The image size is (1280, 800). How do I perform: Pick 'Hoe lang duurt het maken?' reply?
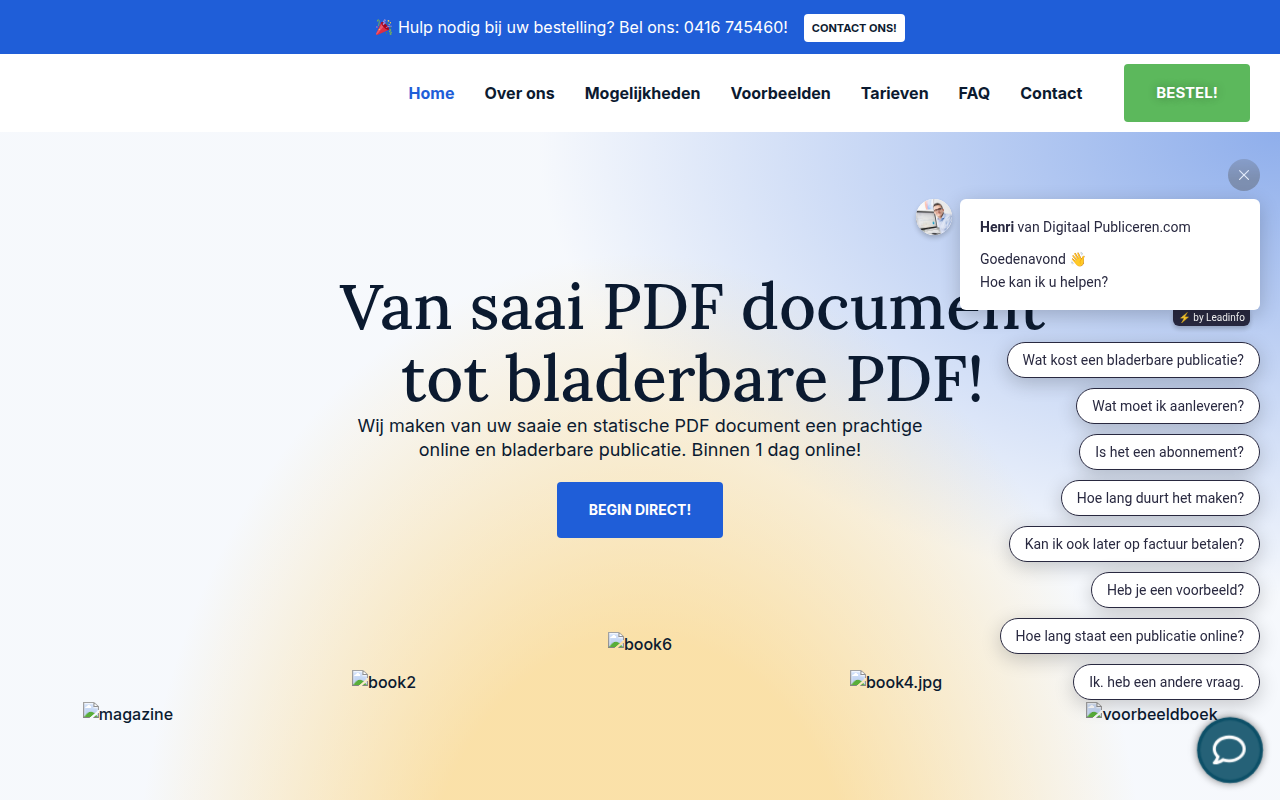pos(1160,498)
